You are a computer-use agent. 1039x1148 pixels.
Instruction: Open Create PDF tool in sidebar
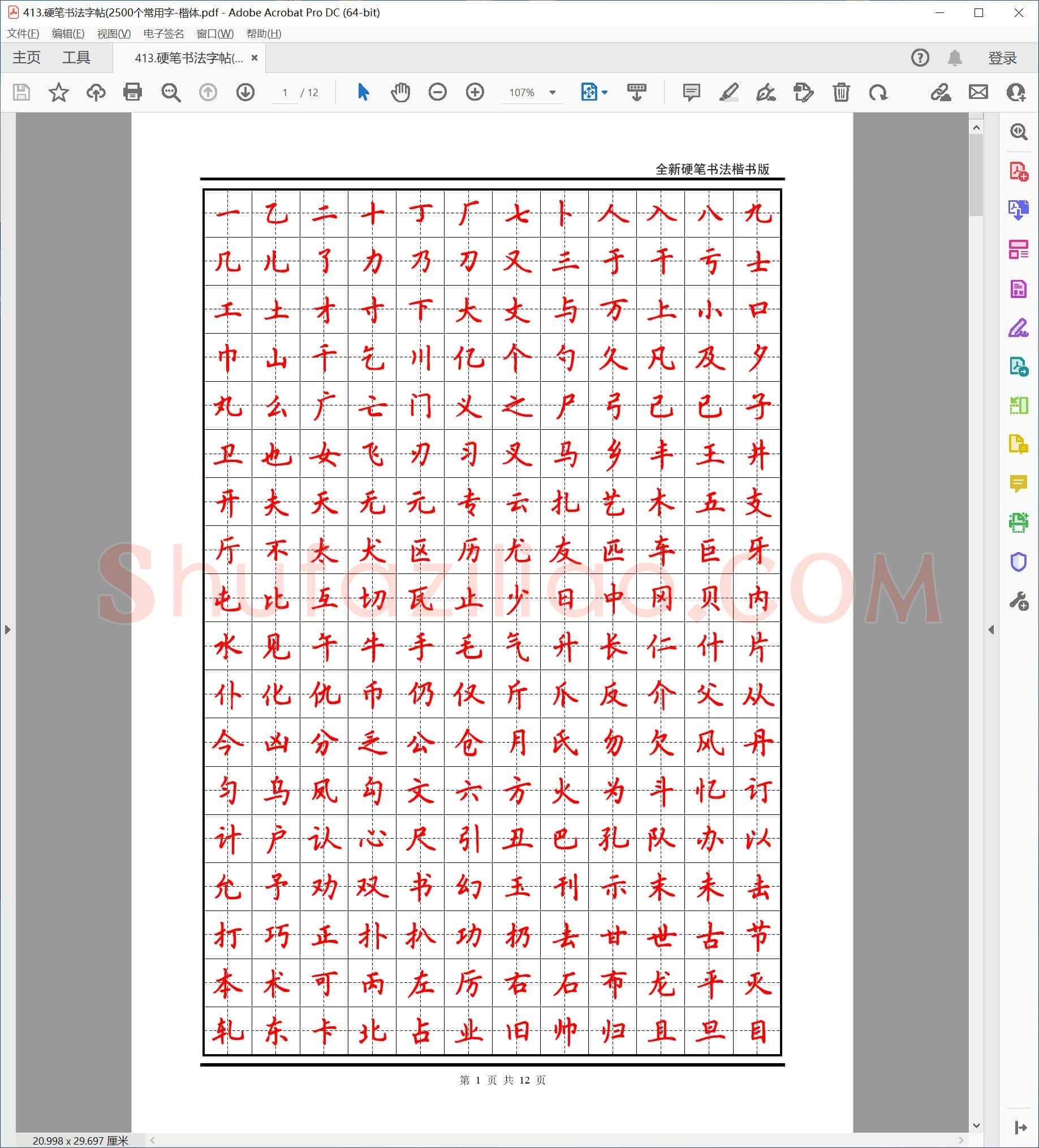(1019, 171)
